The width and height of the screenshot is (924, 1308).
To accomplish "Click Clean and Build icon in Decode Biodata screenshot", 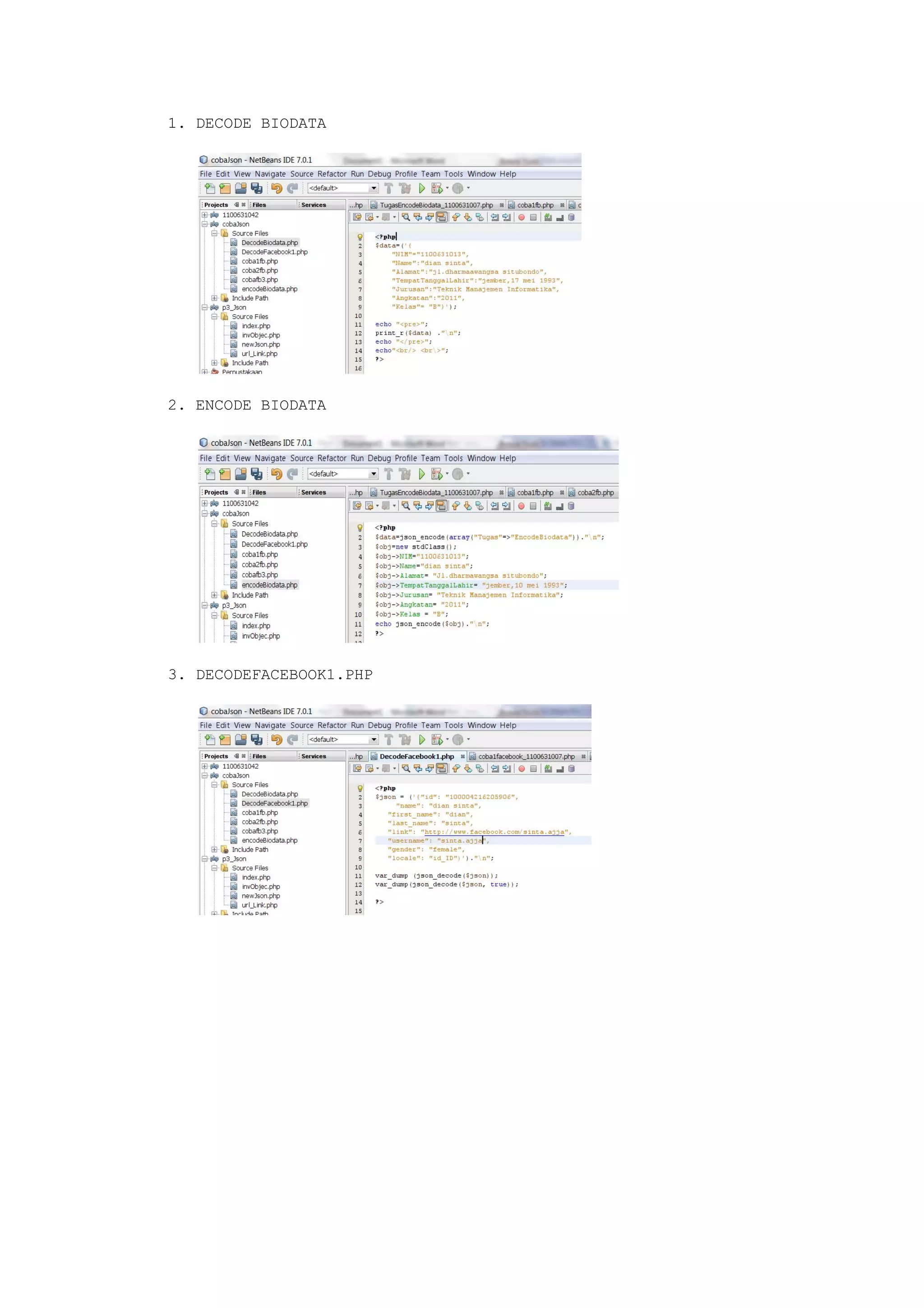I will [405, 188].
